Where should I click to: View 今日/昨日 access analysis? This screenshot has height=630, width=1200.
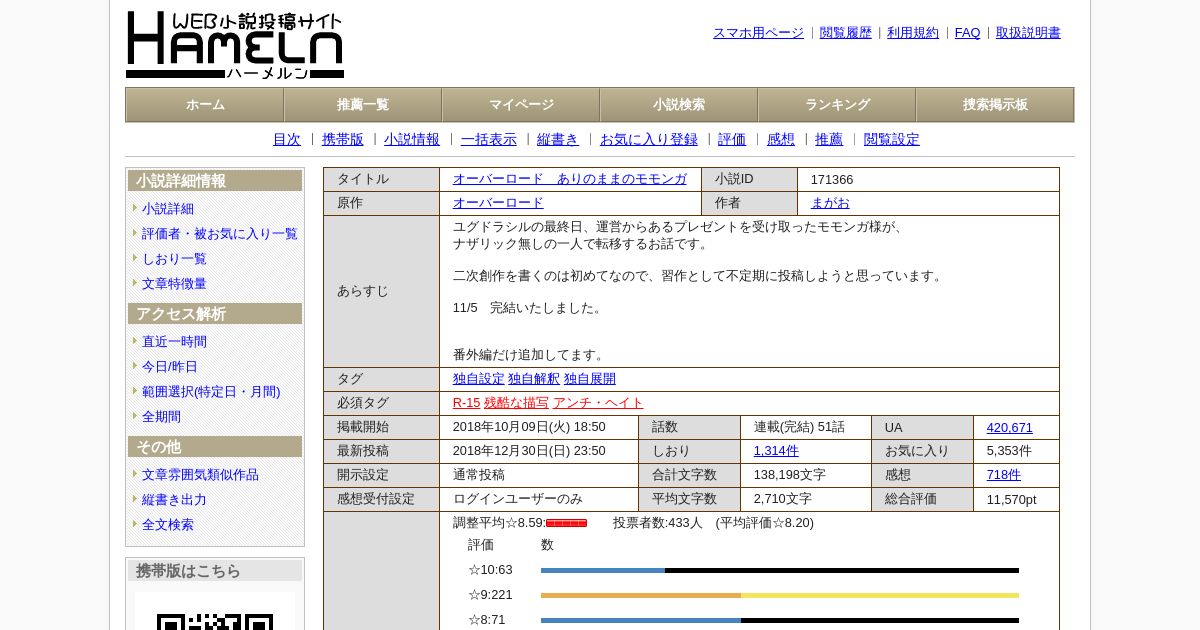pyautogui.click(x=170, y=367)
